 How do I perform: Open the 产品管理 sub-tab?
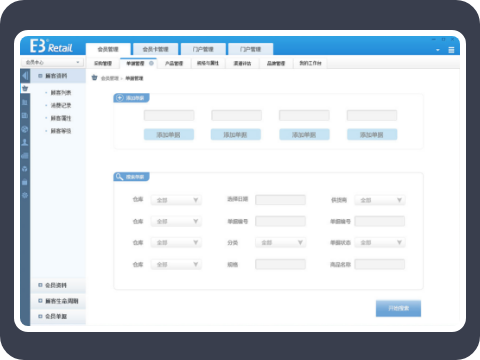(174, 63)
